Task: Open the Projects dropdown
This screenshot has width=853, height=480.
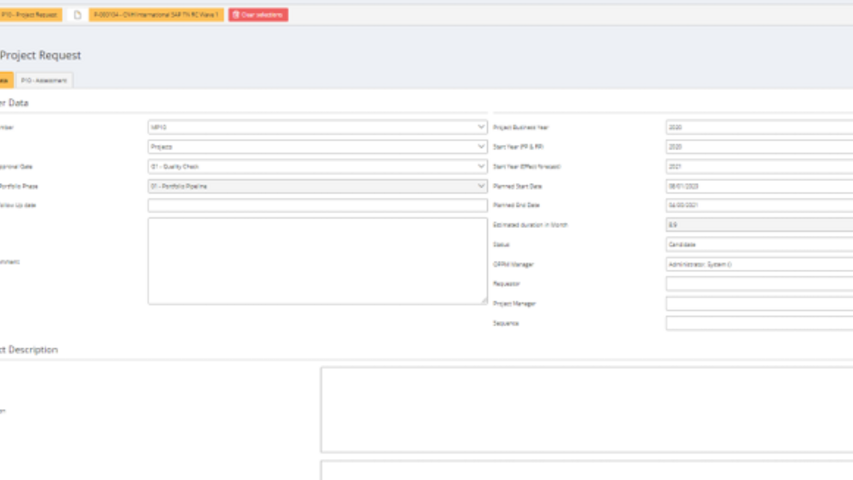Action: [317, 147]
